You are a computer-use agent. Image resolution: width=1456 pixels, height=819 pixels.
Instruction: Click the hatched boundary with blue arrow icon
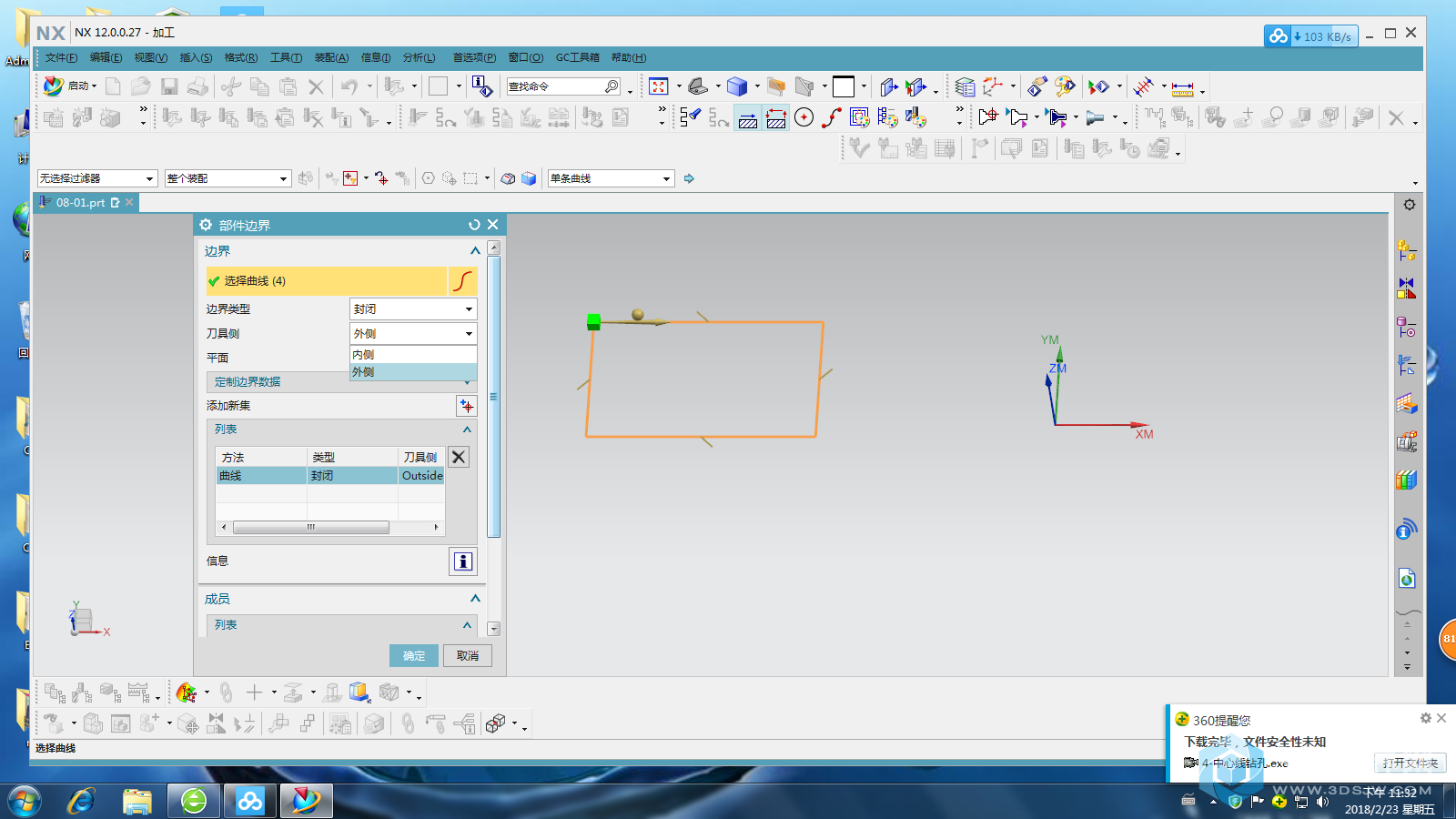click(x=747, y=117)
